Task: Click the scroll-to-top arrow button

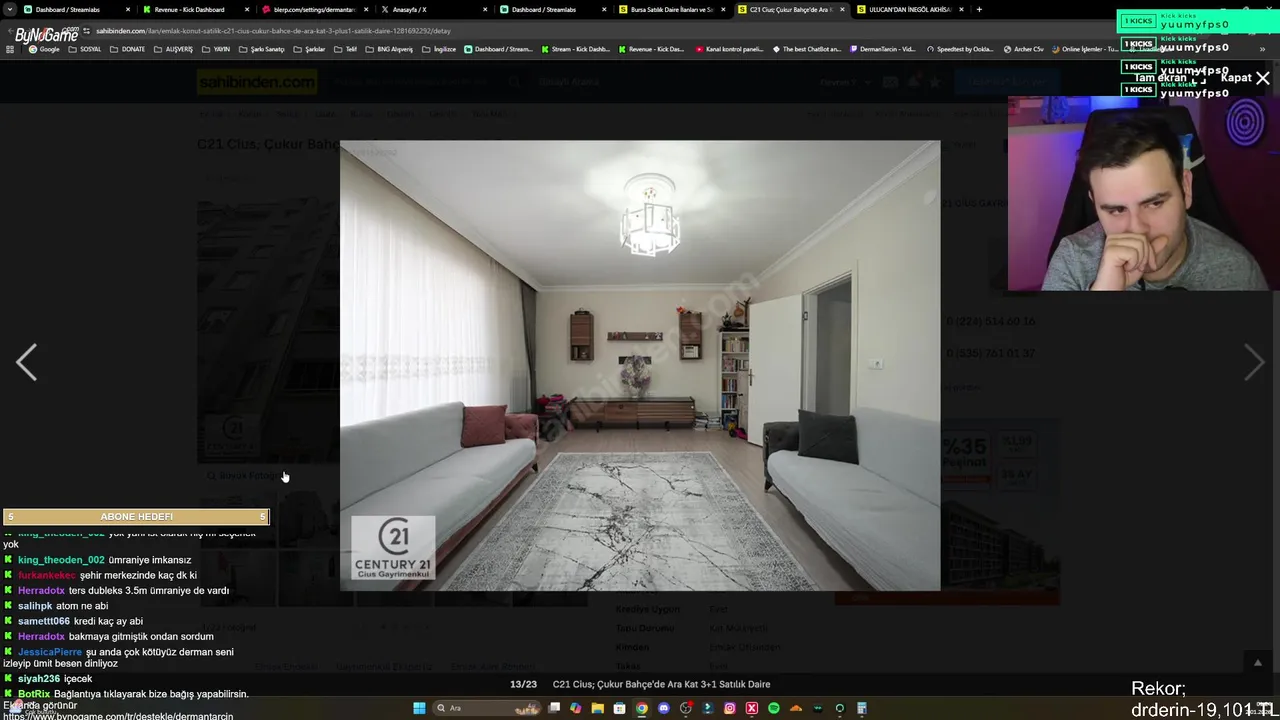Action: click(1258, 663)
